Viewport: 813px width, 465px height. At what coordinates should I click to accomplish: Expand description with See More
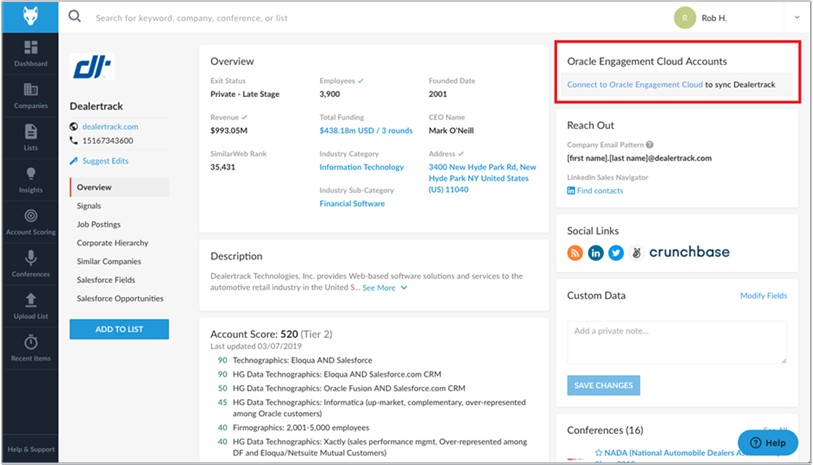click(x=384, y=288)
